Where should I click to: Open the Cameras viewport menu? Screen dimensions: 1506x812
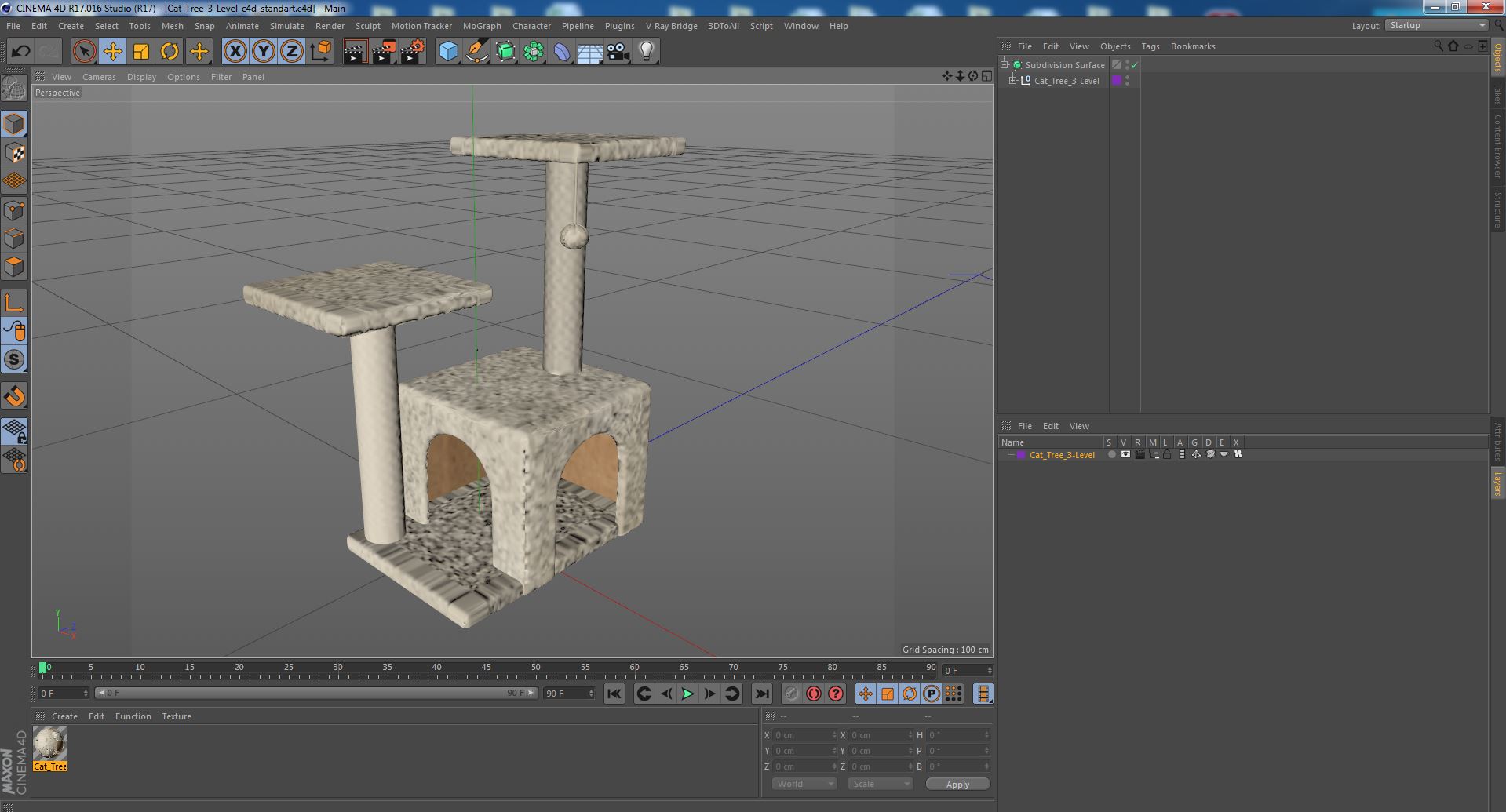point(99,77)
